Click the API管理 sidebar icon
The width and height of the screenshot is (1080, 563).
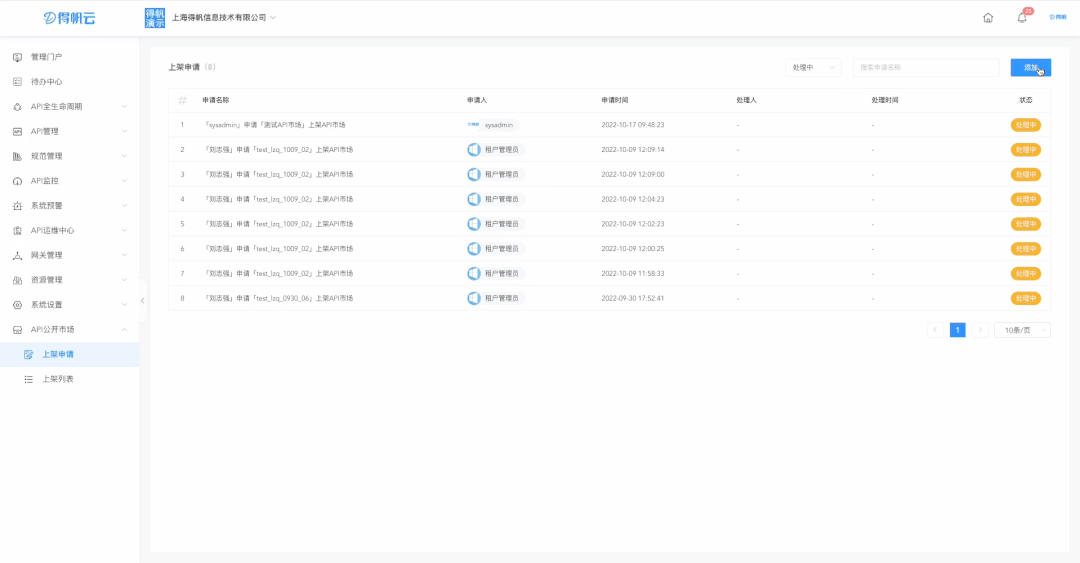tap(17, 132)
